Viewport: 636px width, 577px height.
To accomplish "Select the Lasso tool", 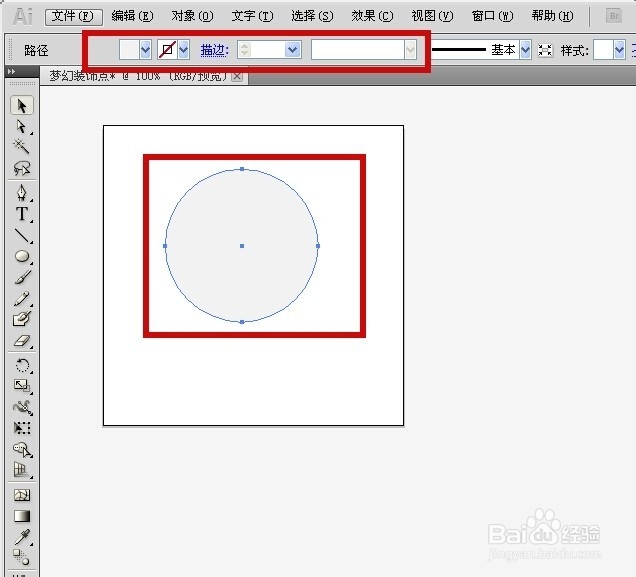I will [x=21, y=167].
